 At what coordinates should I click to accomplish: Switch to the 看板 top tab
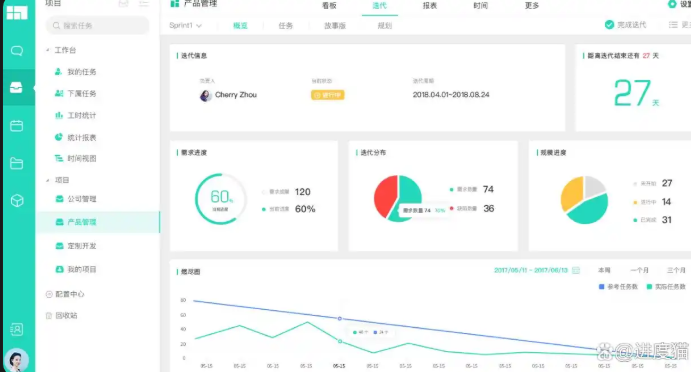coord(329,6)
